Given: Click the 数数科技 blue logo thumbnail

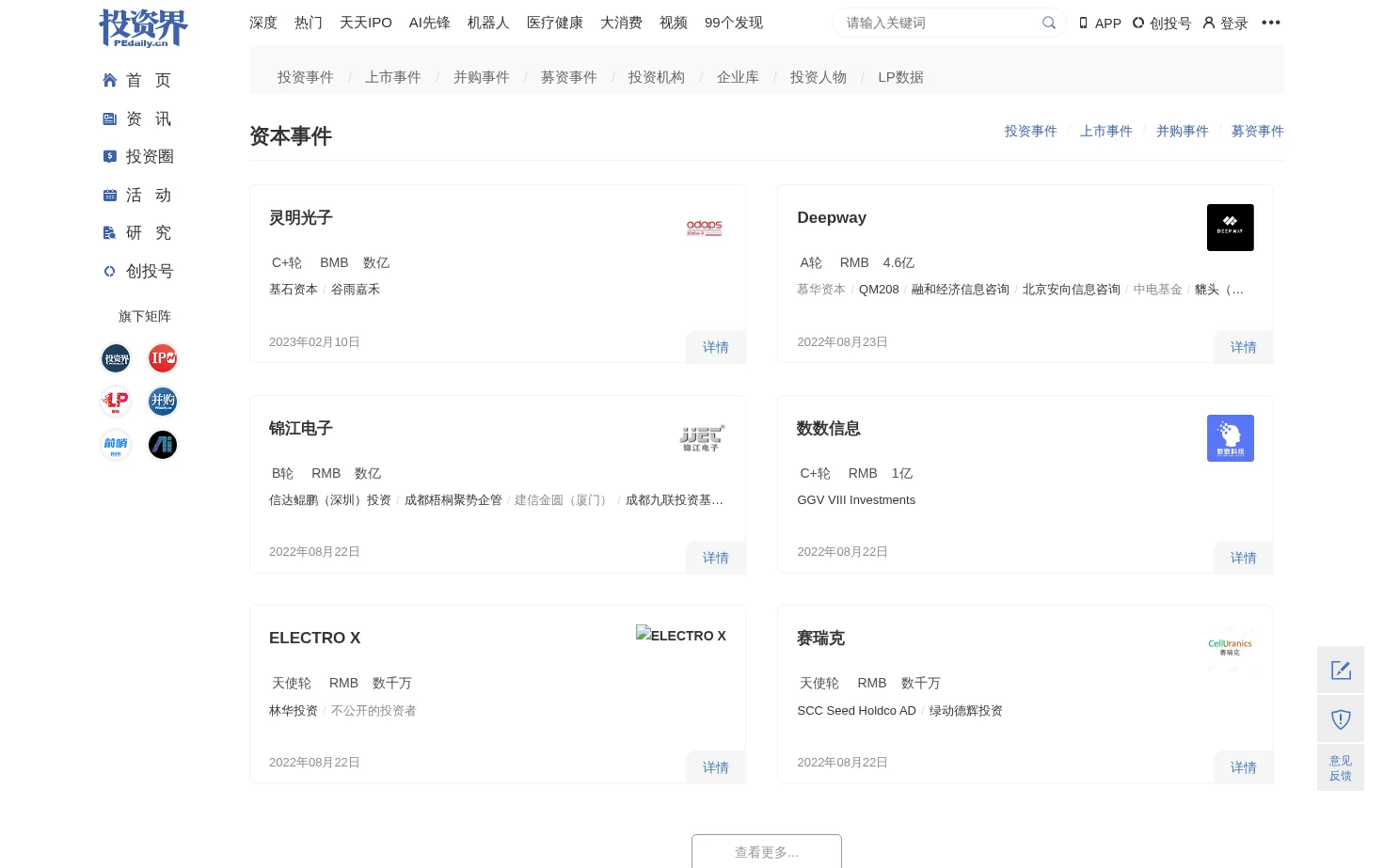Looking at the screenshot, I should [x=1231, y=438].
